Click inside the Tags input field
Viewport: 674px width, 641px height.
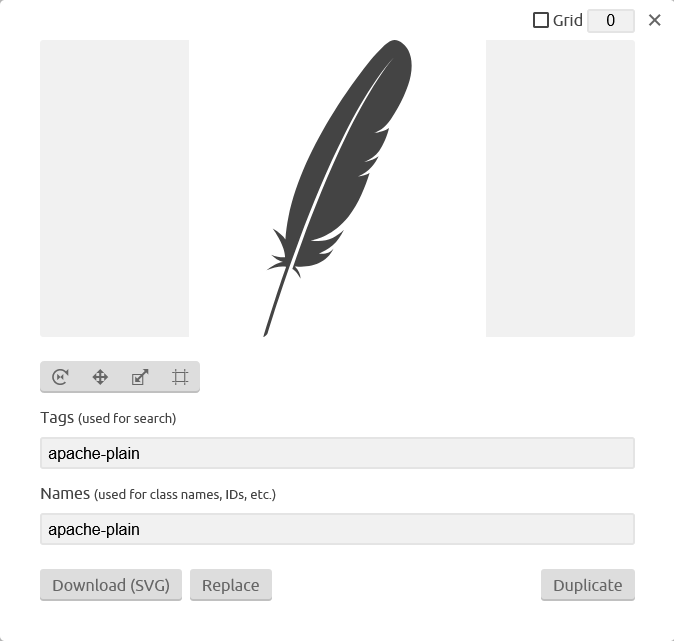(x=337, y=453)
